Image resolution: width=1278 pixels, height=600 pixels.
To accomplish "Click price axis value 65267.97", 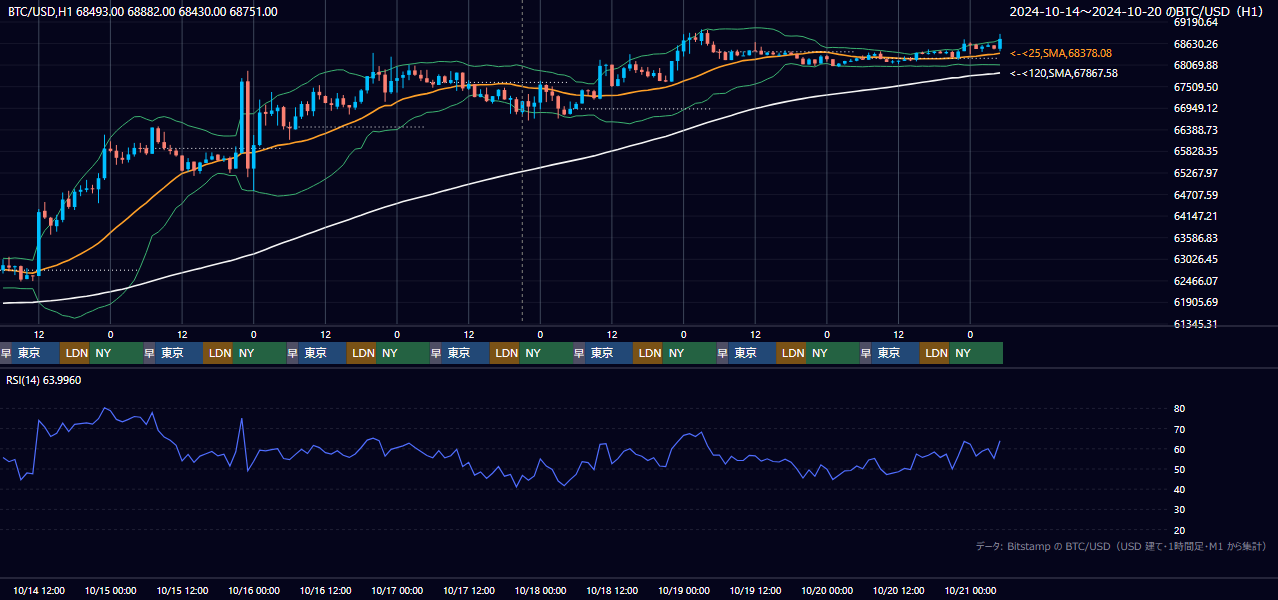I will (x=1195, y=173).
